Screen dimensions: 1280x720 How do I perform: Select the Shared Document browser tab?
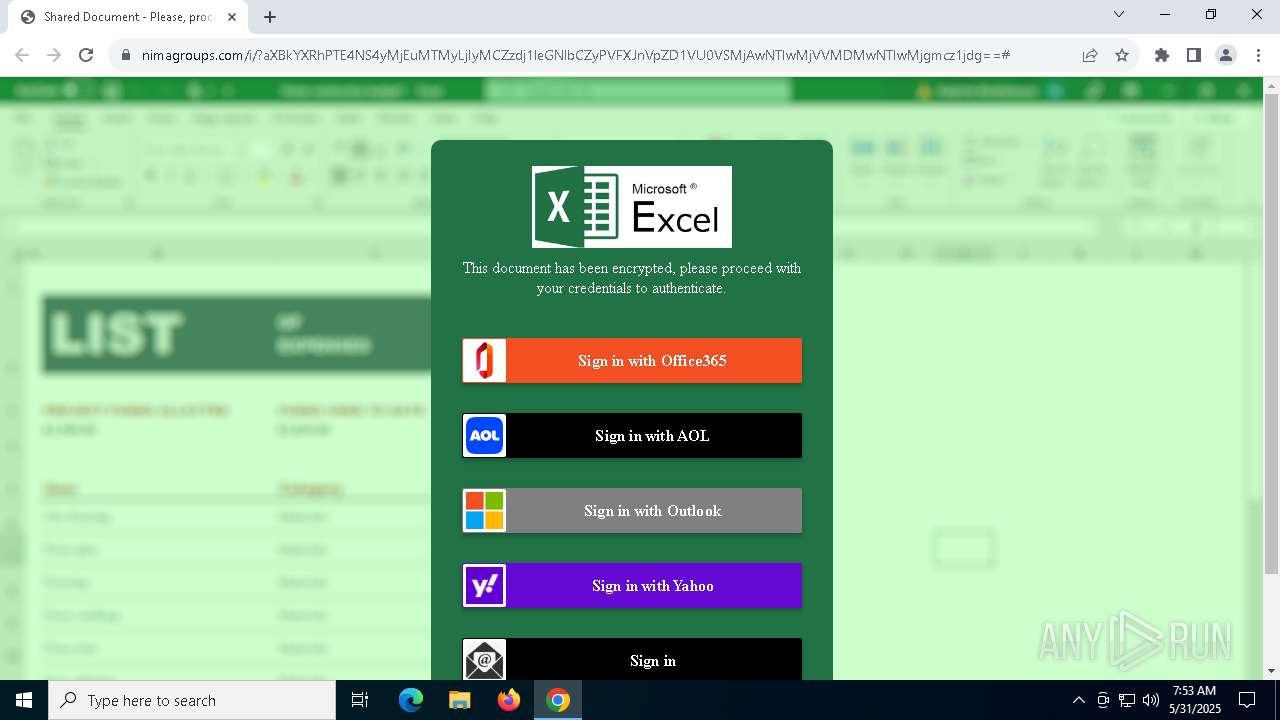click(x=128, y=17)
